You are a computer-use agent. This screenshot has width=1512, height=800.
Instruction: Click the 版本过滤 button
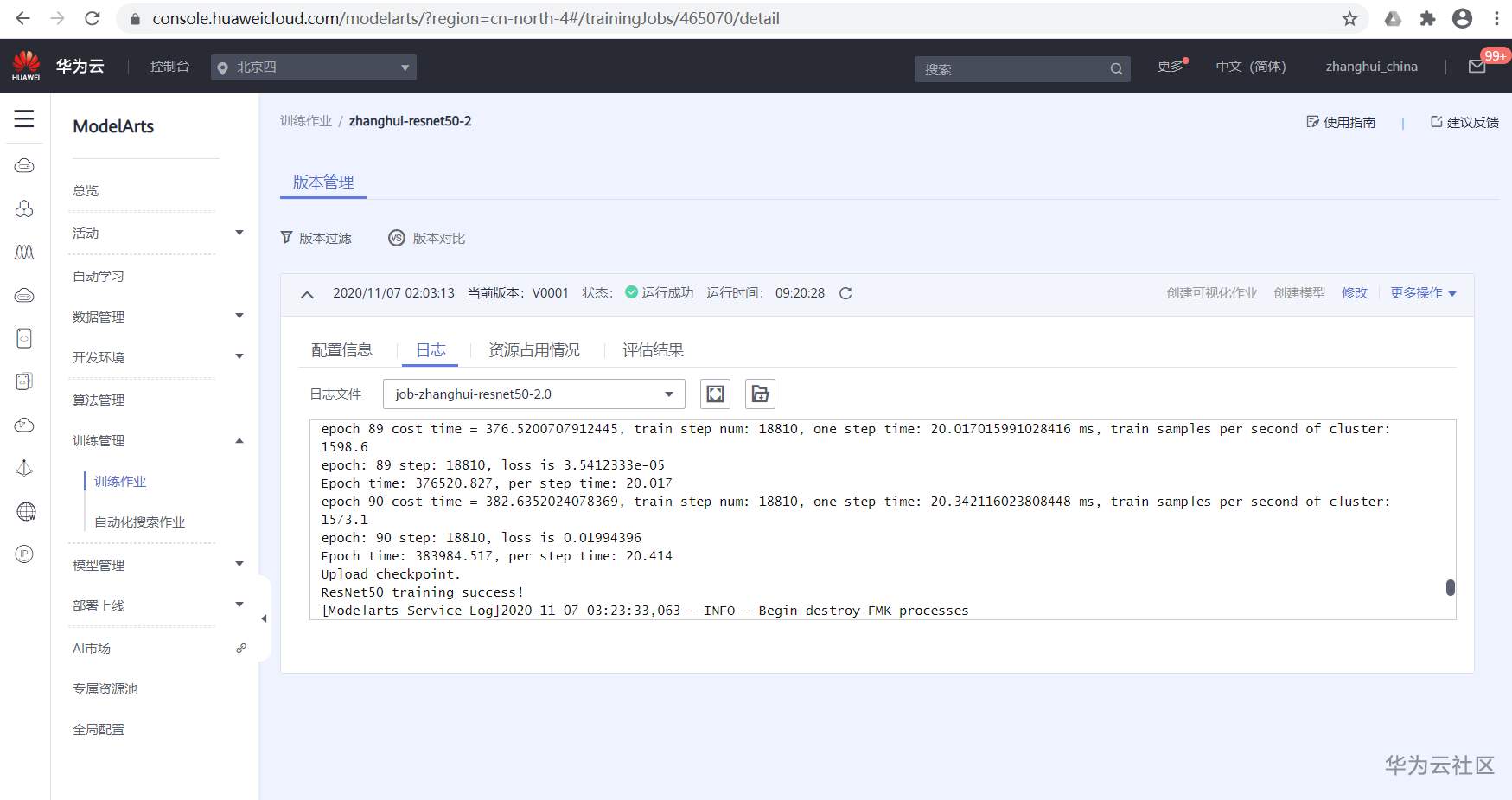(316, 238)
